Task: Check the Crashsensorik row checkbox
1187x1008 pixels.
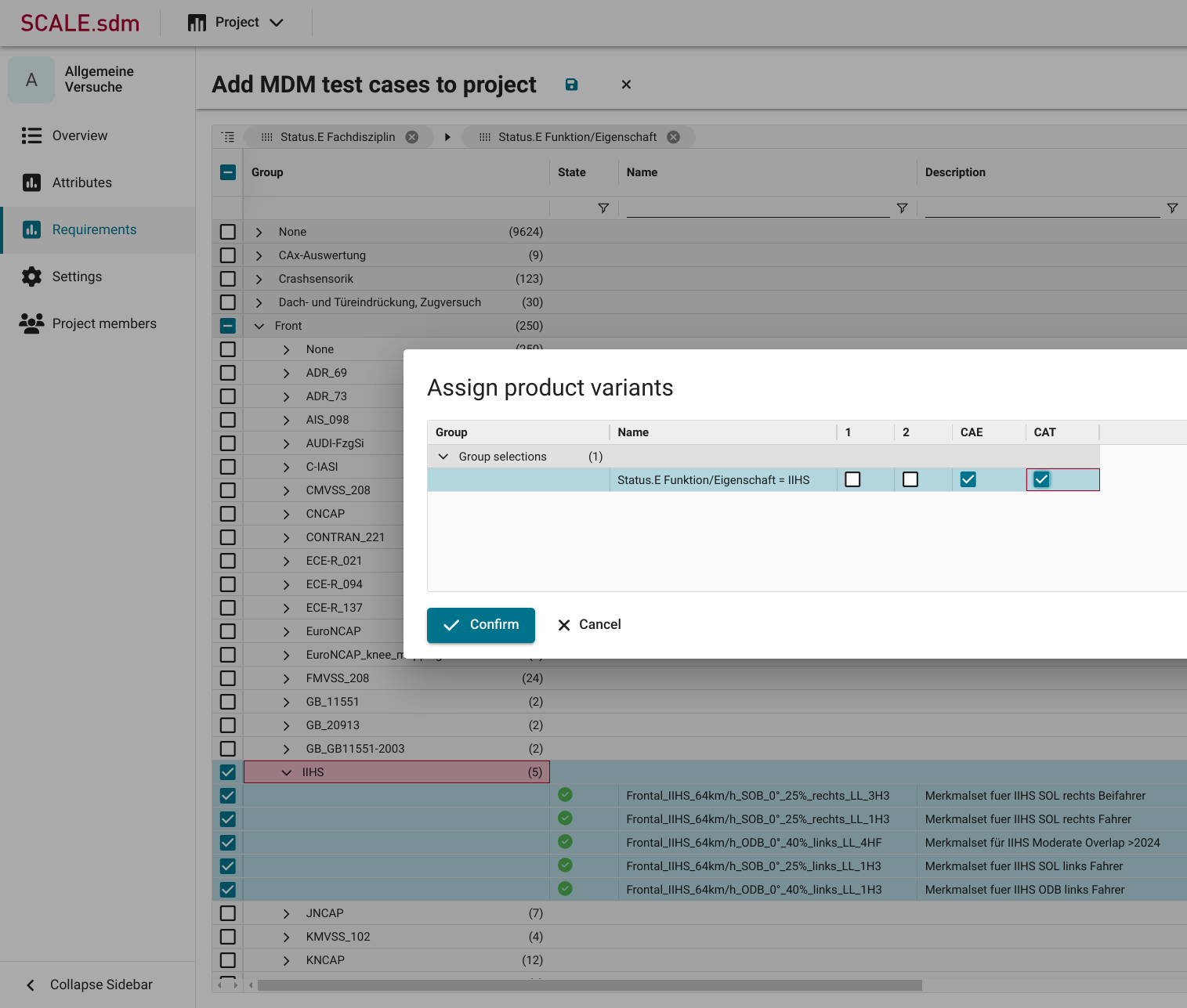Action: (228, 279)
